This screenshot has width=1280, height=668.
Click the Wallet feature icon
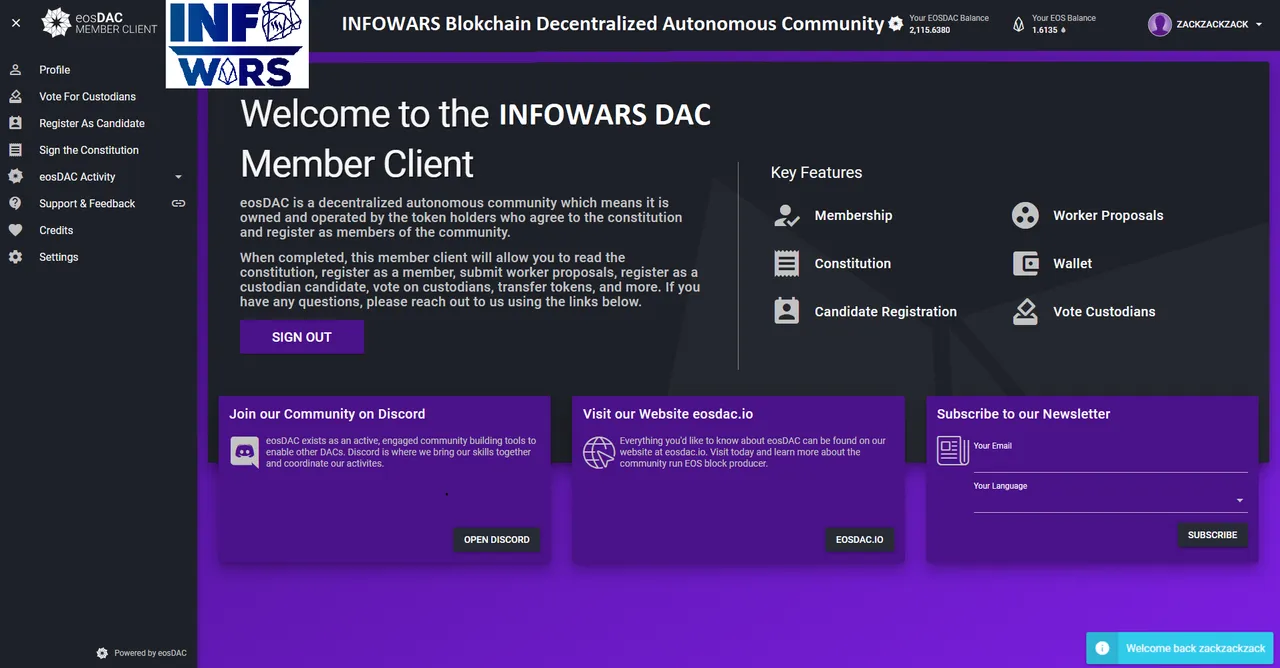coord(1025,263)
